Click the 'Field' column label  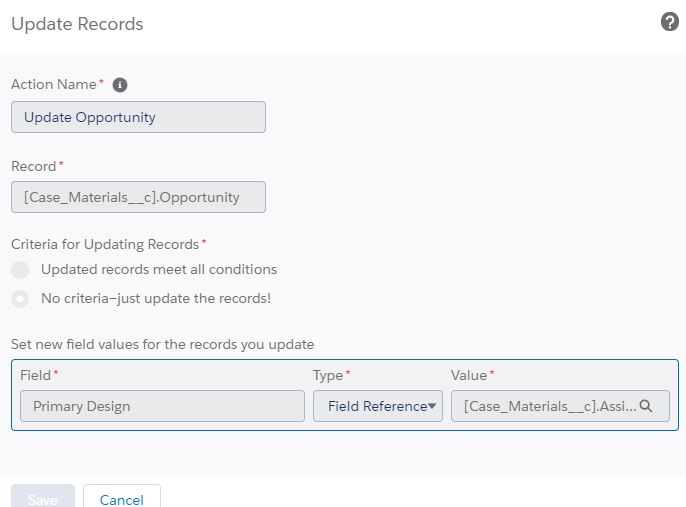pyautogui.click(x=36, y=375)
